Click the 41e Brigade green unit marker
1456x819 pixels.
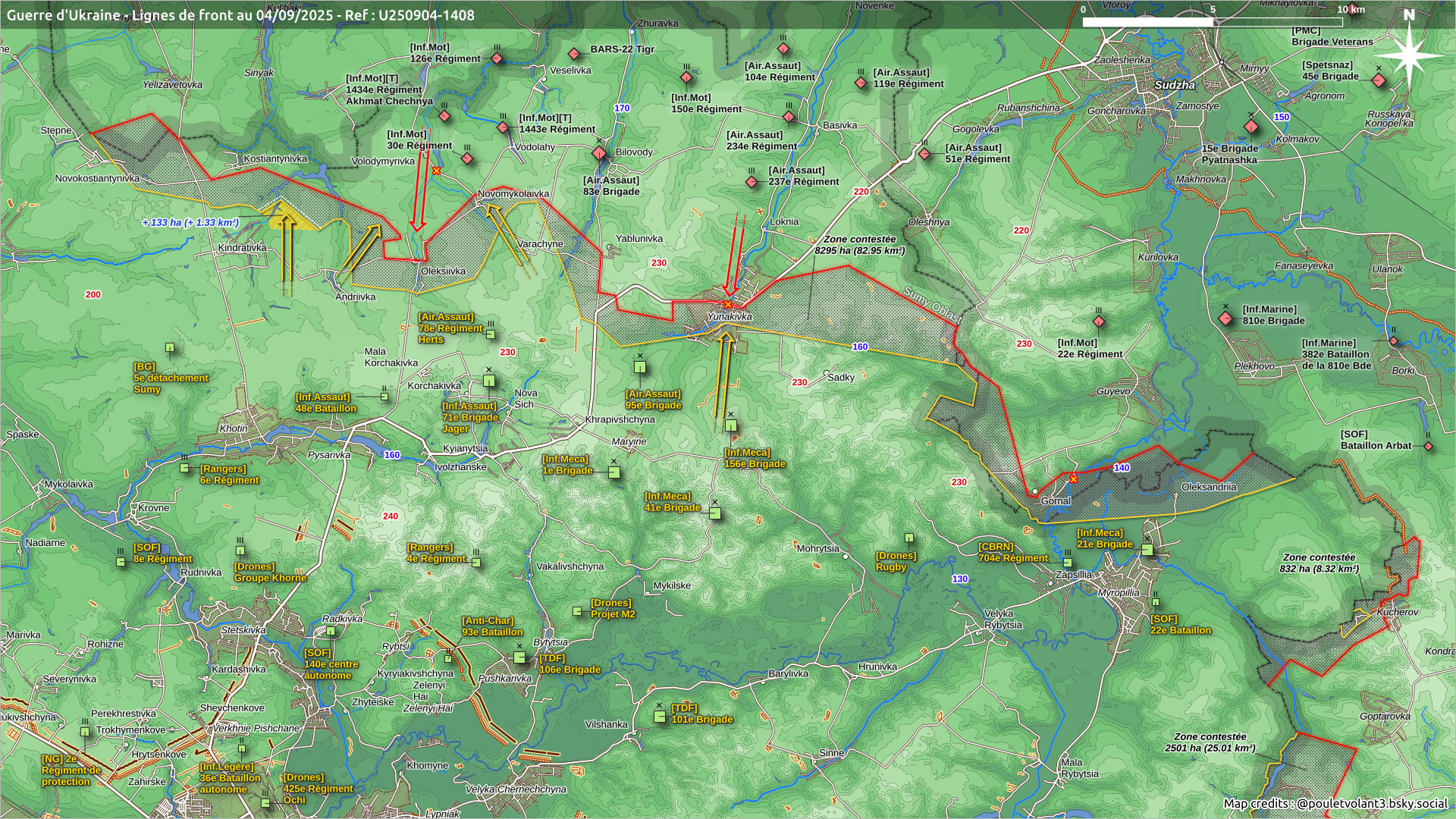point(714,513)
